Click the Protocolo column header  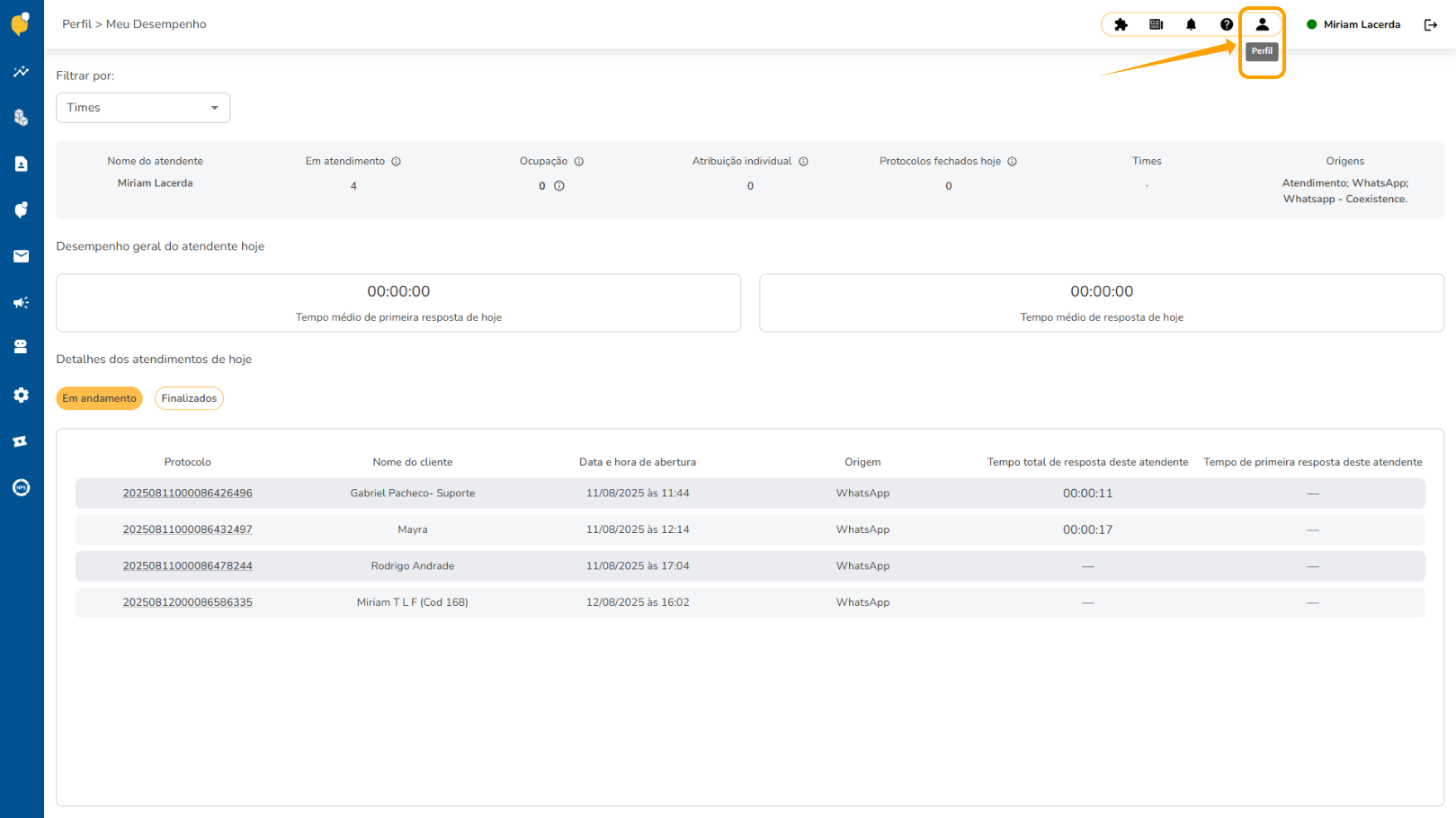point(187,462)
